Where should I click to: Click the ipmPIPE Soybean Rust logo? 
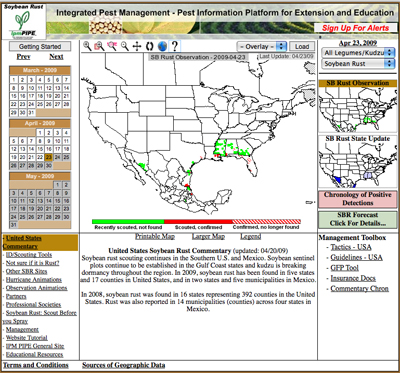[24, 22]
